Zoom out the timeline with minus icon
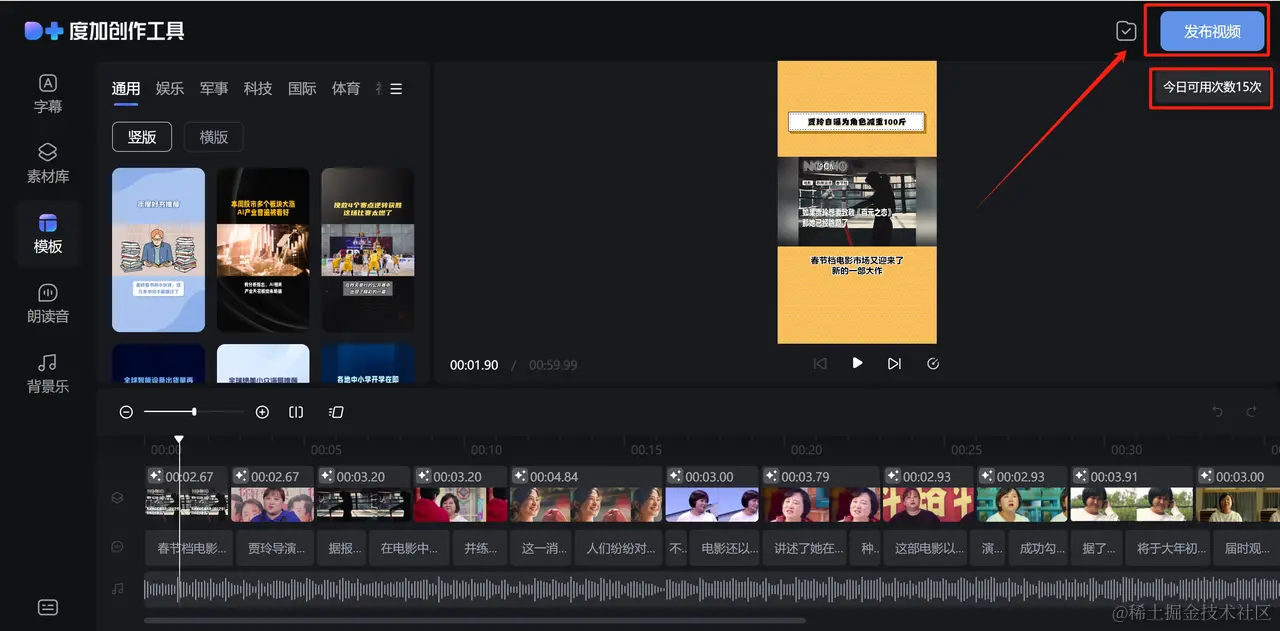The width and height of the screenshot is (1280, 631). (x=126, y=412)
